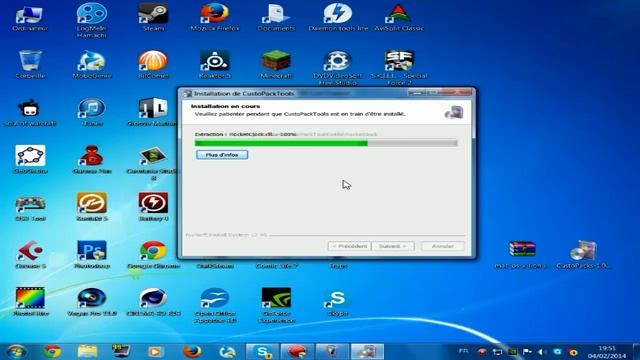Click the Suivant button in the installer
Image resolution: width=640 pixels, height=360 pixels.
393,246
